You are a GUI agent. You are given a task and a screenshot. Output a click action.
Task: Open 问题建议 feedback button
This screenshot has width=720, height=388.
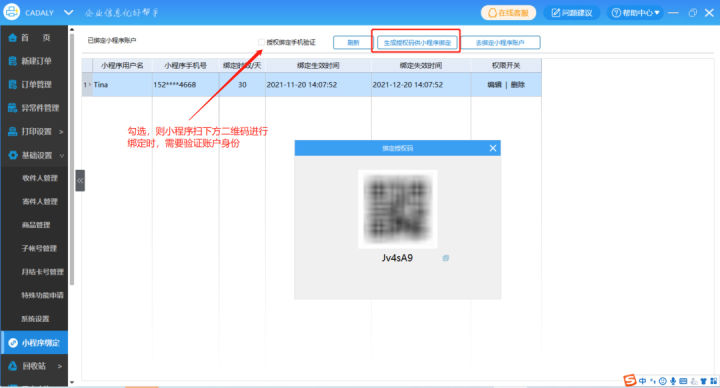(x=572, y=12)
